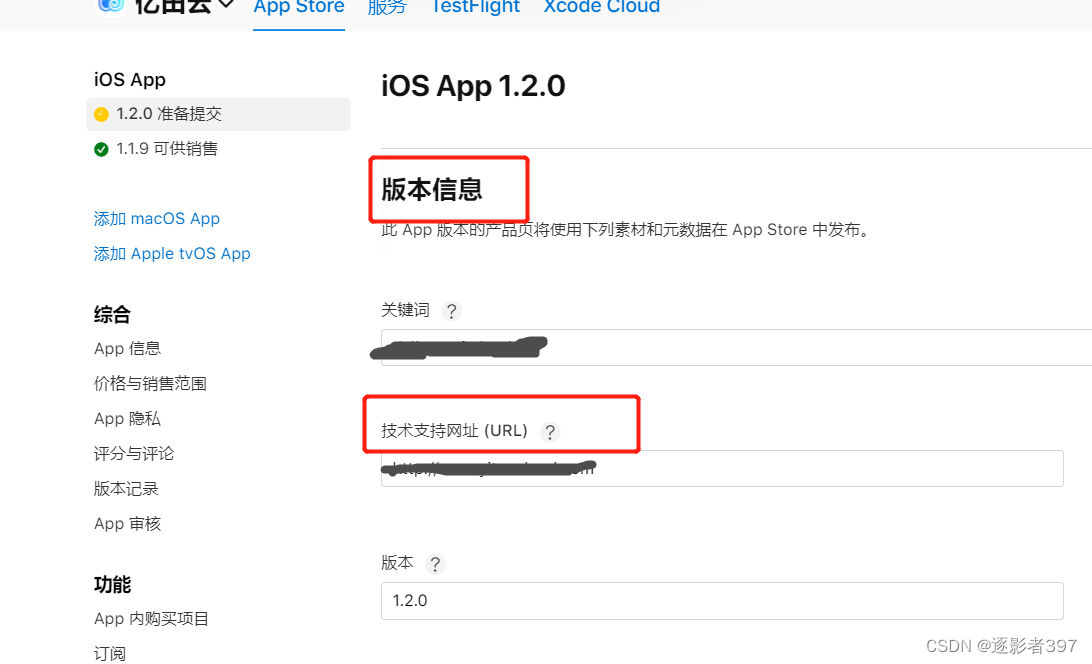This screenshot has height=664, width=1092.
Task: Click the 添加 macOS App link
Action: tap(157, 219)
